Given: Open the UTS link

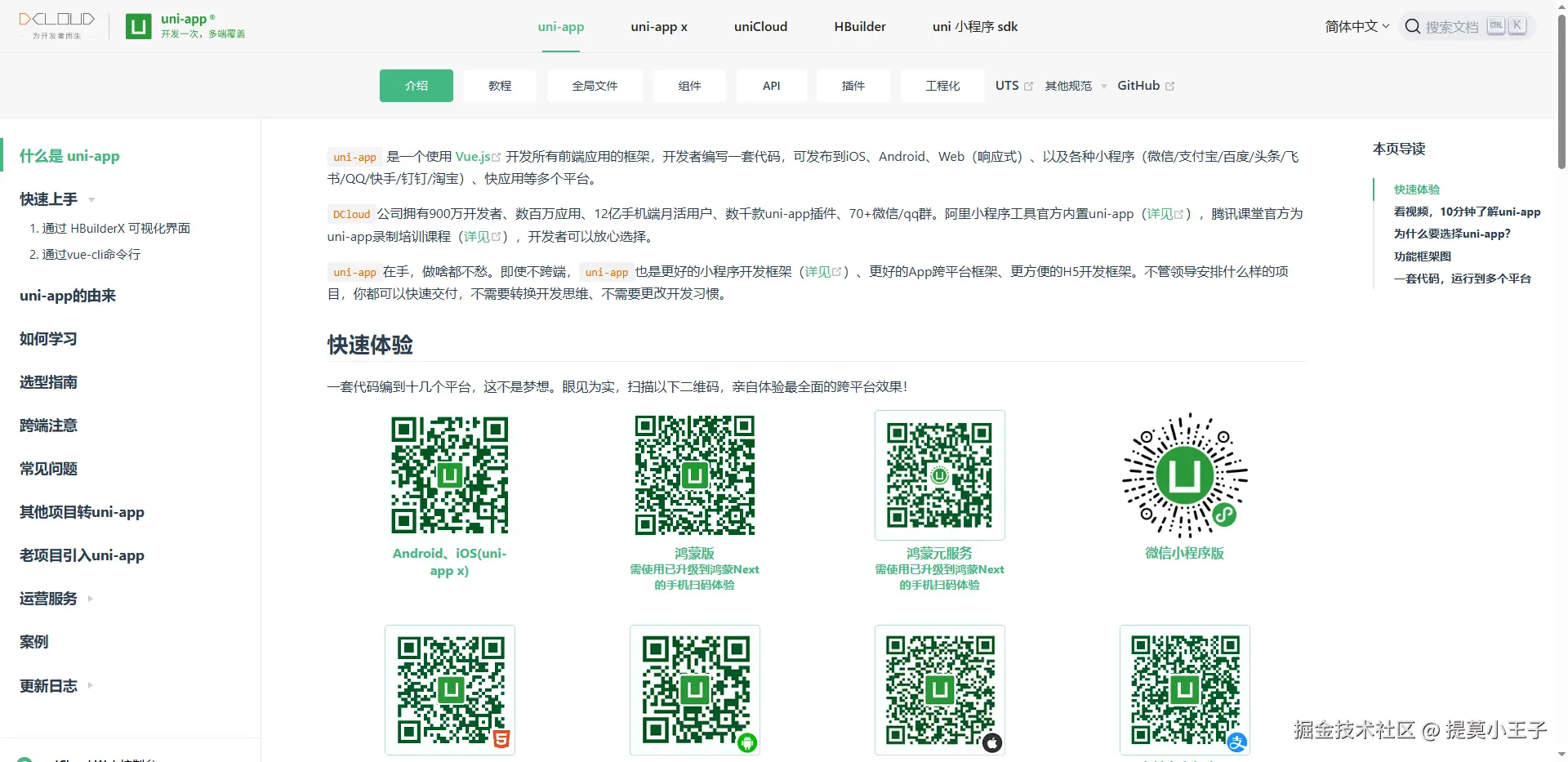Looking at the screenshot, I should 1013,86.
